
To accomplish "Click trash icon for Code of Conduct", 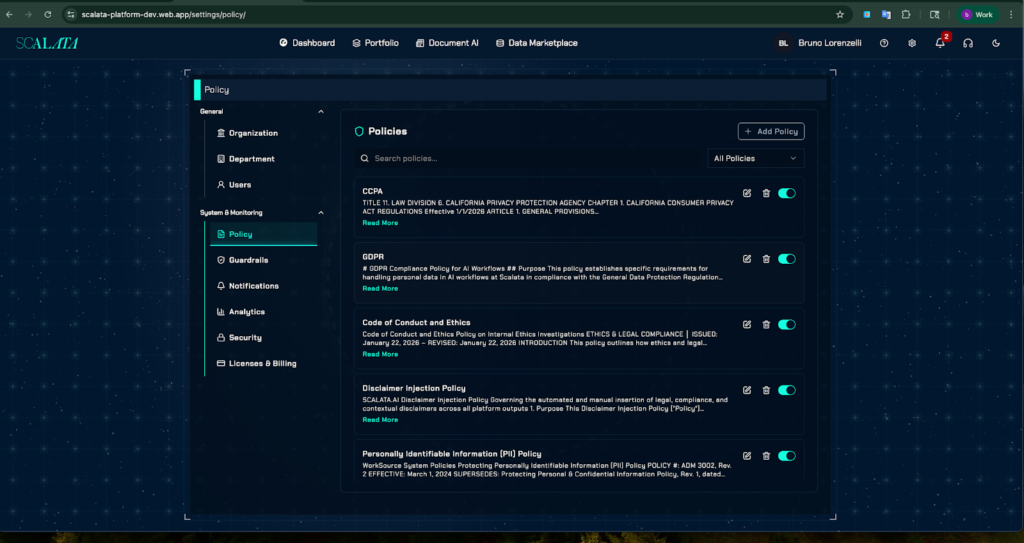I will 766,325.
